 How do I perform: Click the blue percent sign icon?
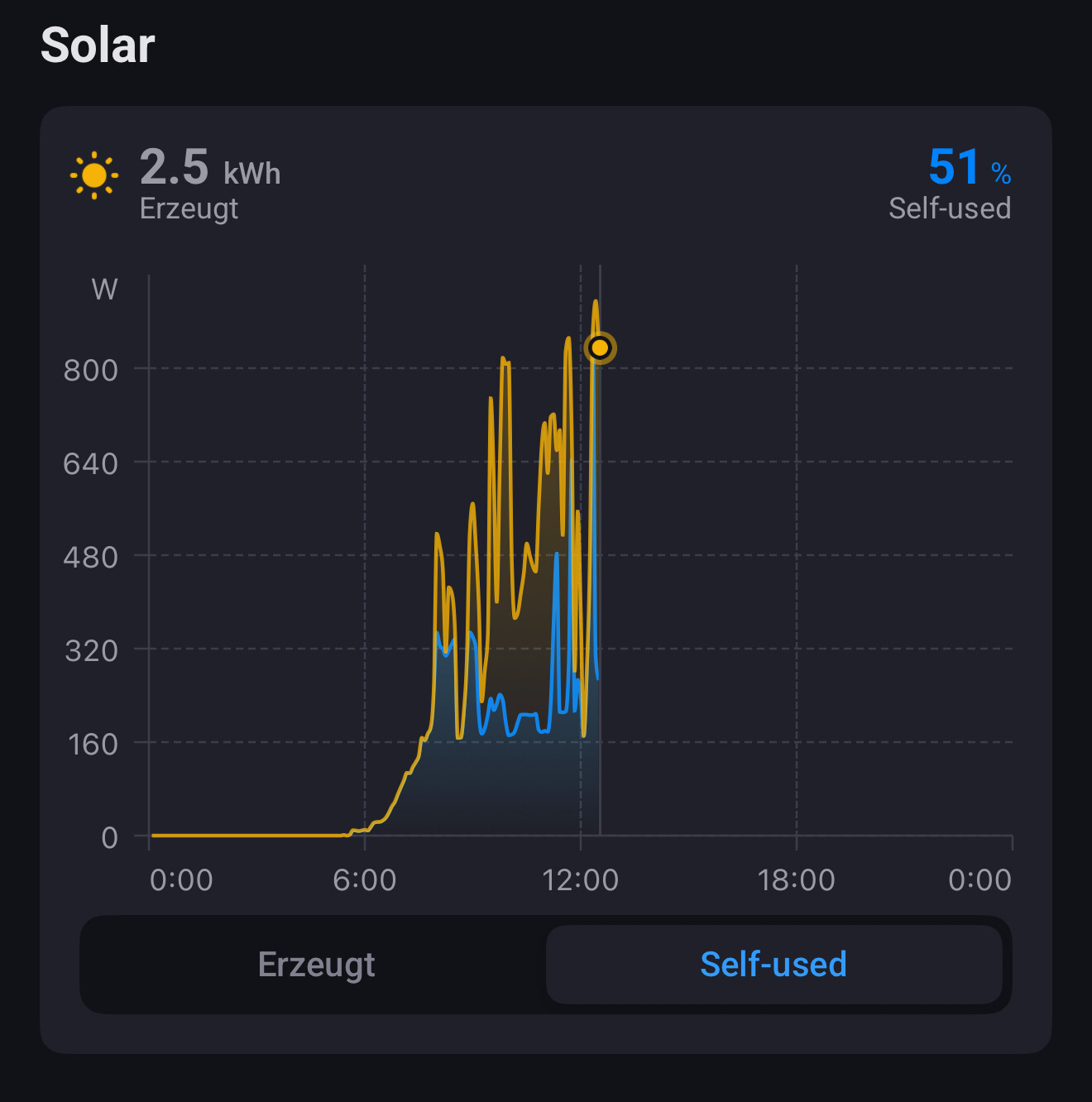point(1001,173)
